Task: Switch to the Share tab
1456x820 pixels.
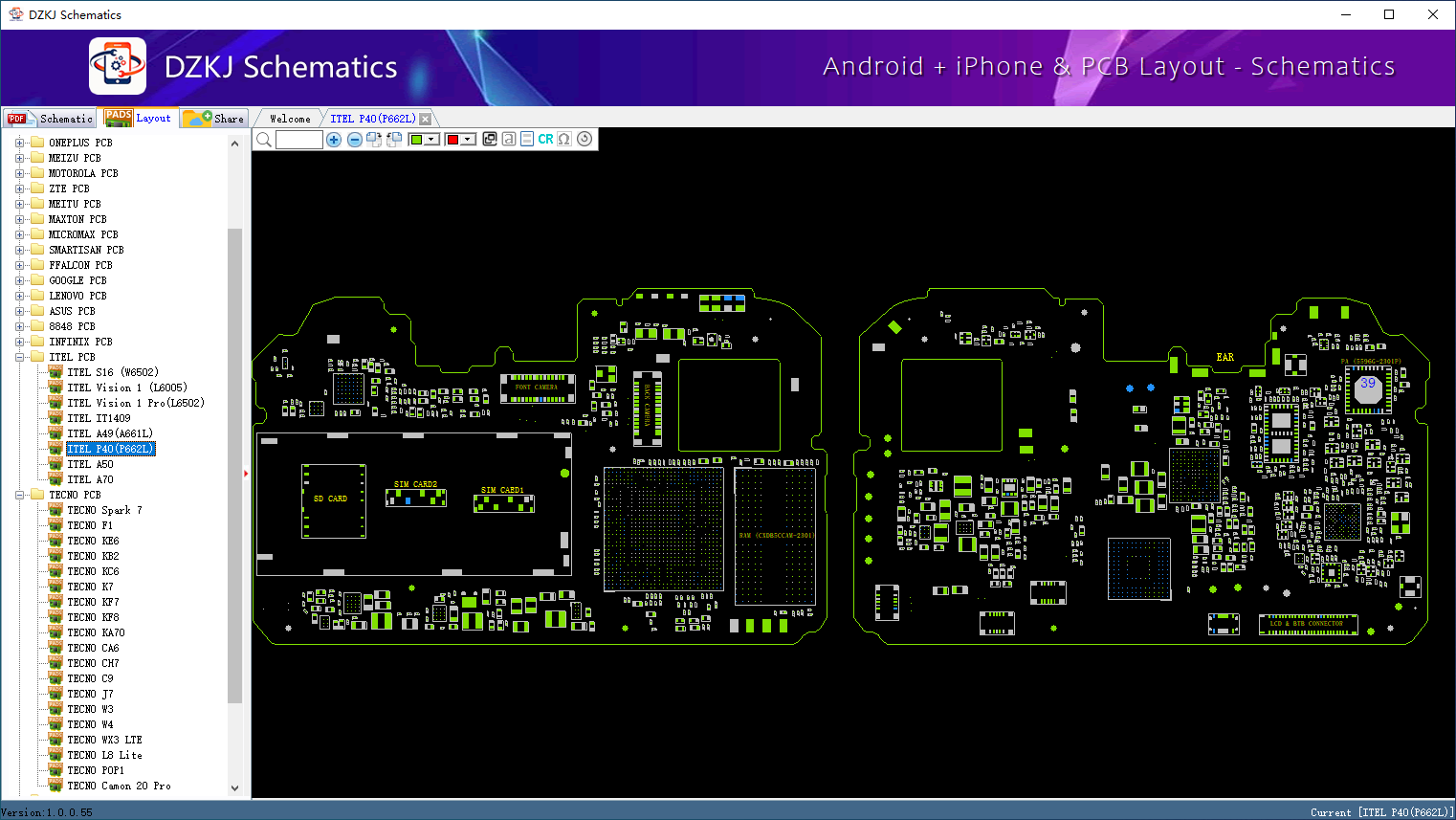Action: pyautogui.click(x=215, y=119)
